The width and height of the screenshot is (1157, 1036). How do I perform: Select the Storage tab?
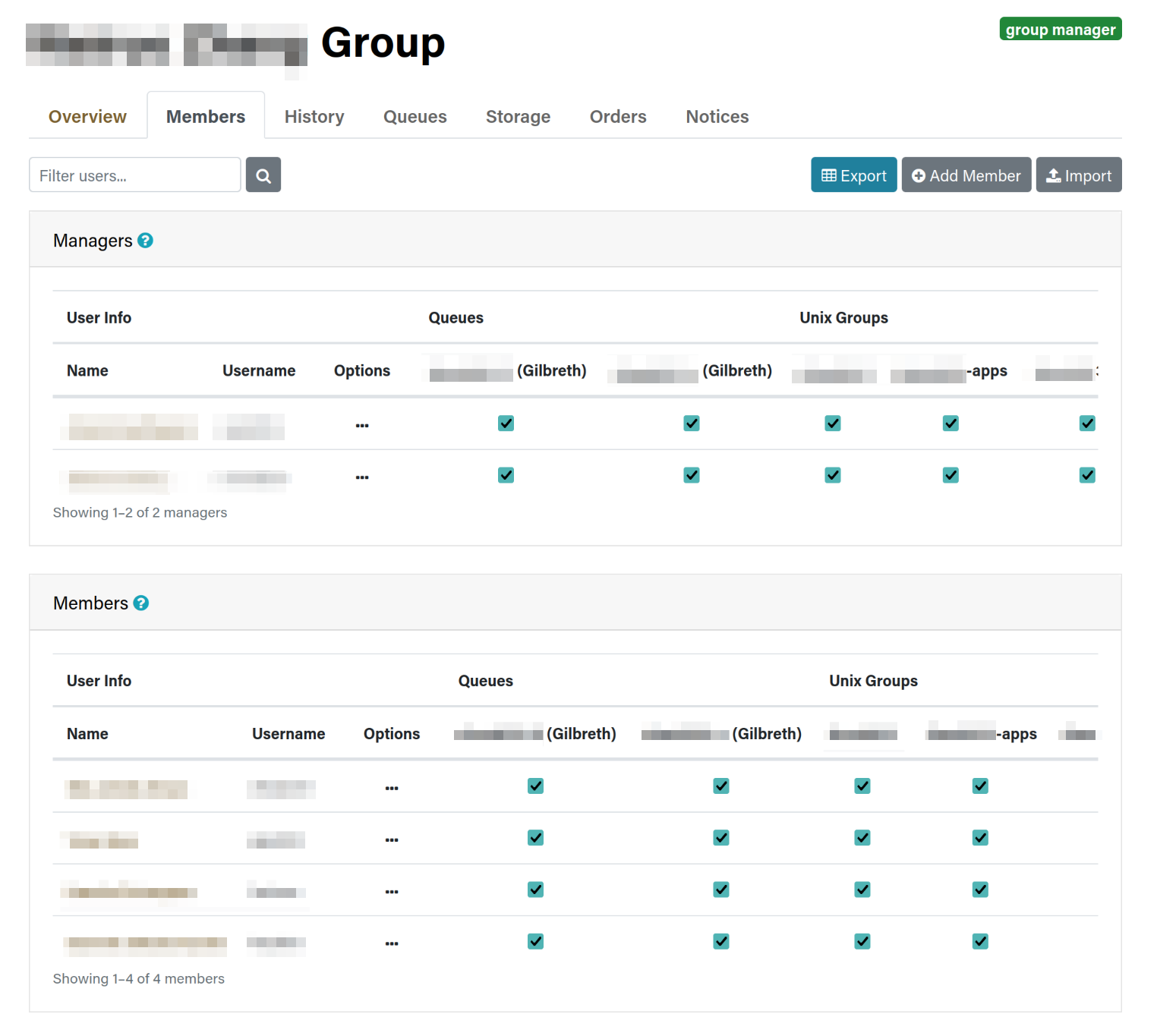pos(519,116)
